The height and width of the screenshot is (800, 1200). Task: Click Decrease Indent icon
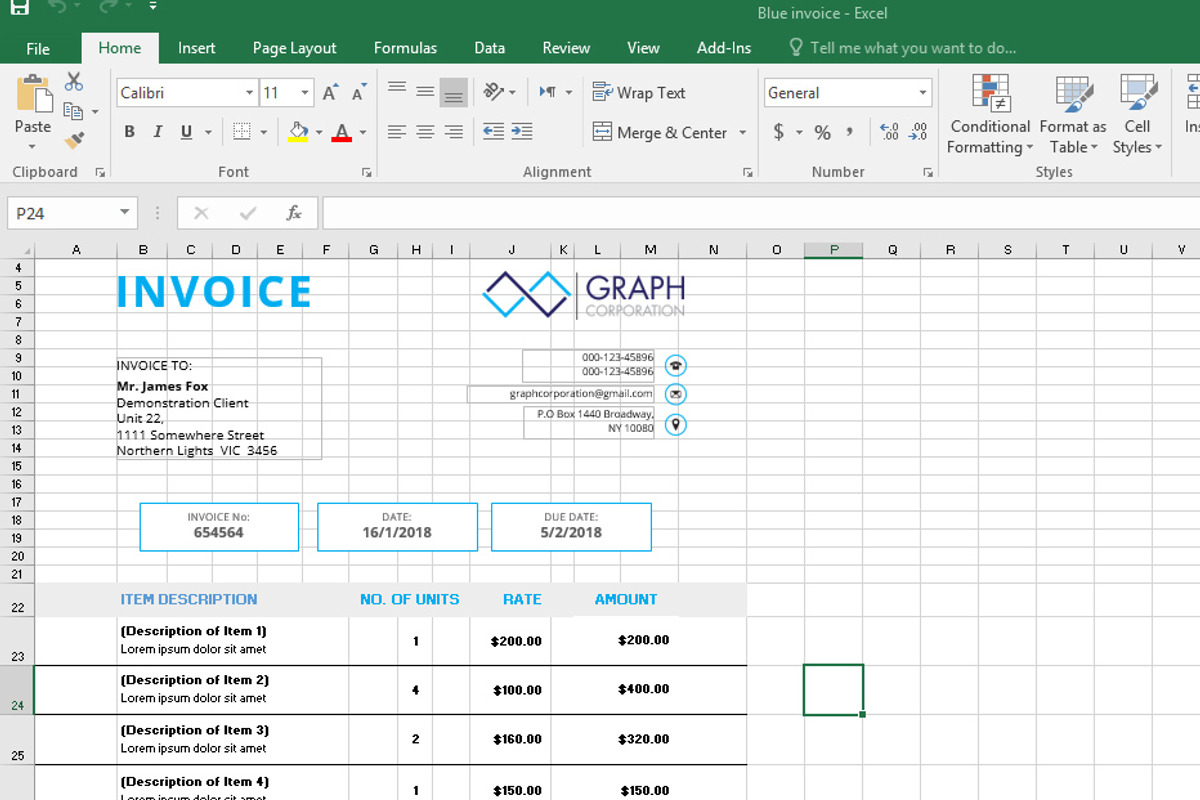[493, 132]
